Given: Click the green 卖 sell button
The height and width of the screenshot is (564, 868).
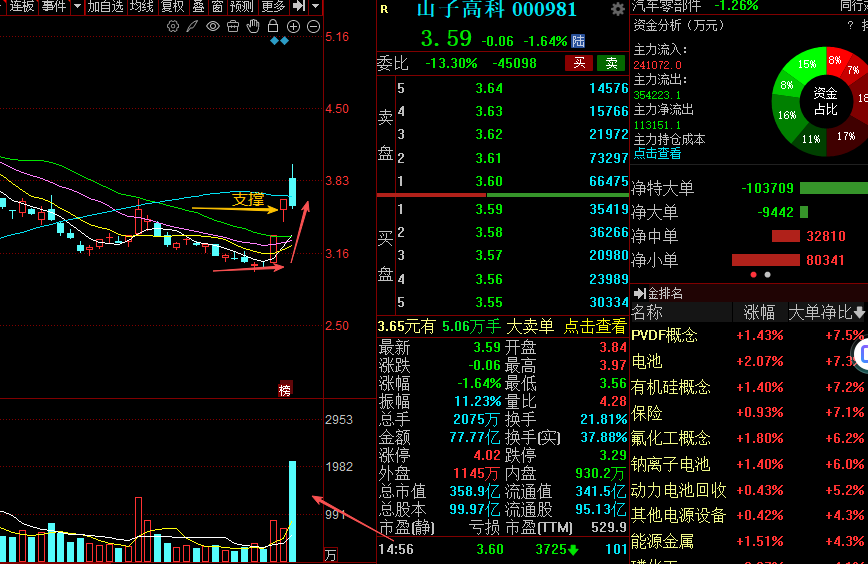Looking at the screenshot, I should [611, 63].
